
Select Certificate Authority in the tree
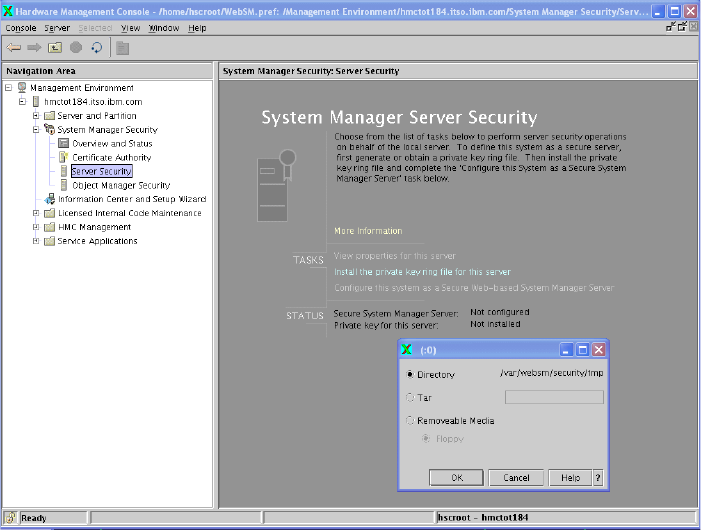click(x=112, y=157)
